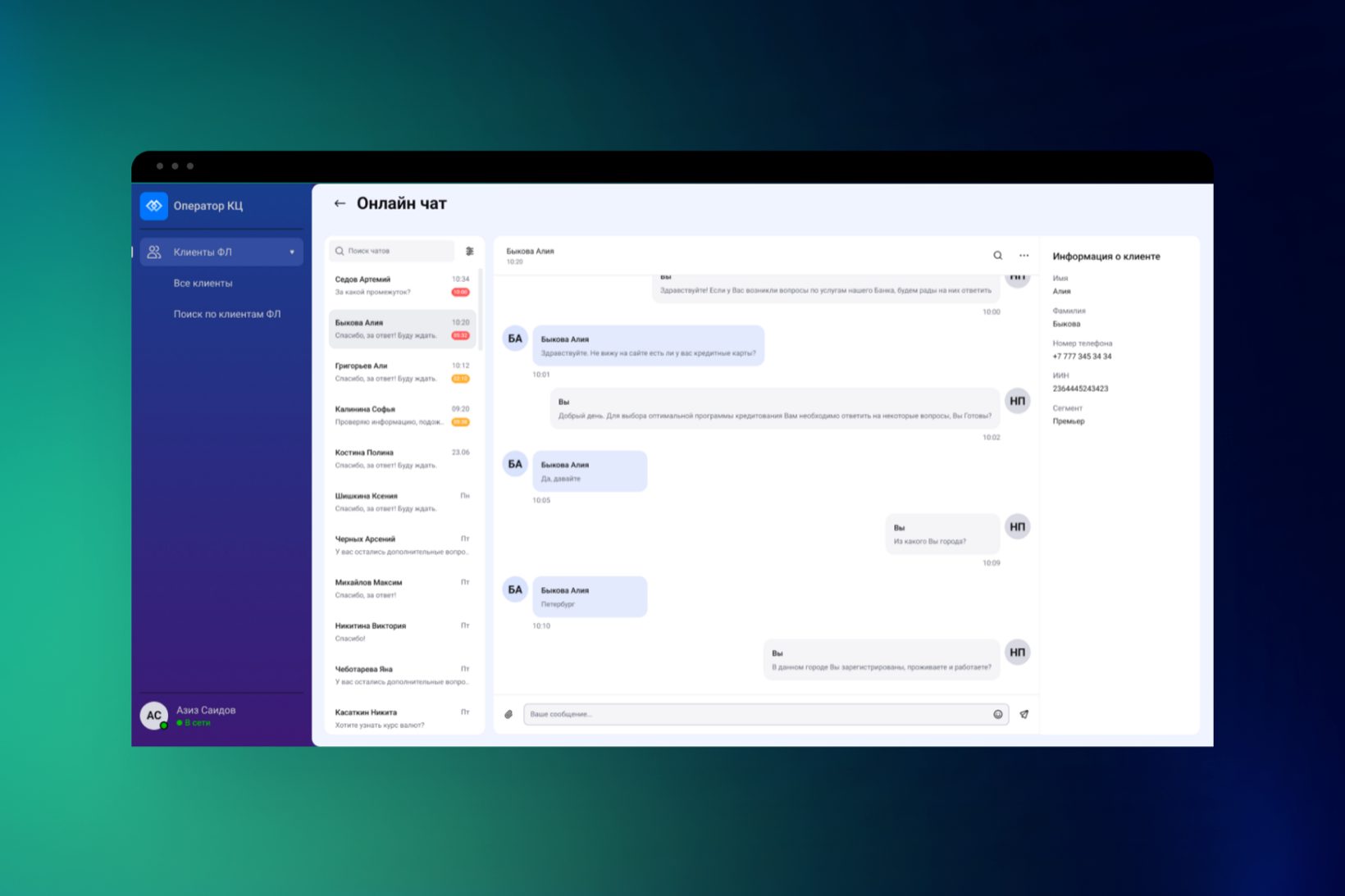Open Поиск по клиентам ФЛ
This screenshot has height=896, width=1345.
pos(227,314)
